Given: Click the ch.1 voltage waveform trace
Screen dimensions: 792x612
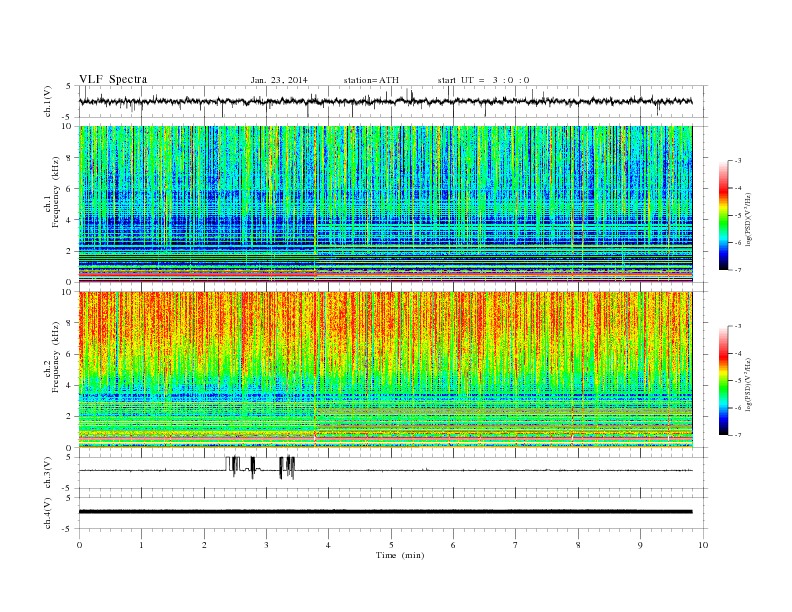Looking at the screenshot, I should [x=385, y=101].
